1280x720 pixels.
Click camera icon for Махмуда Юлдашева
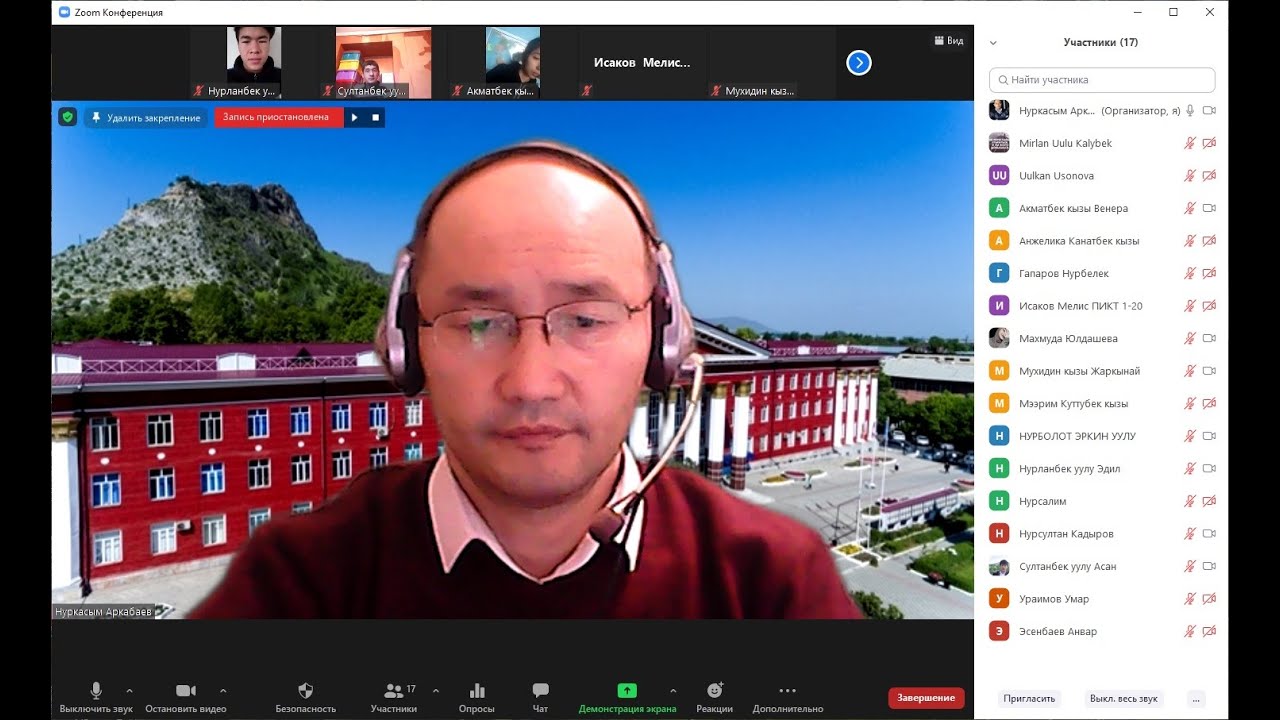1209,338
